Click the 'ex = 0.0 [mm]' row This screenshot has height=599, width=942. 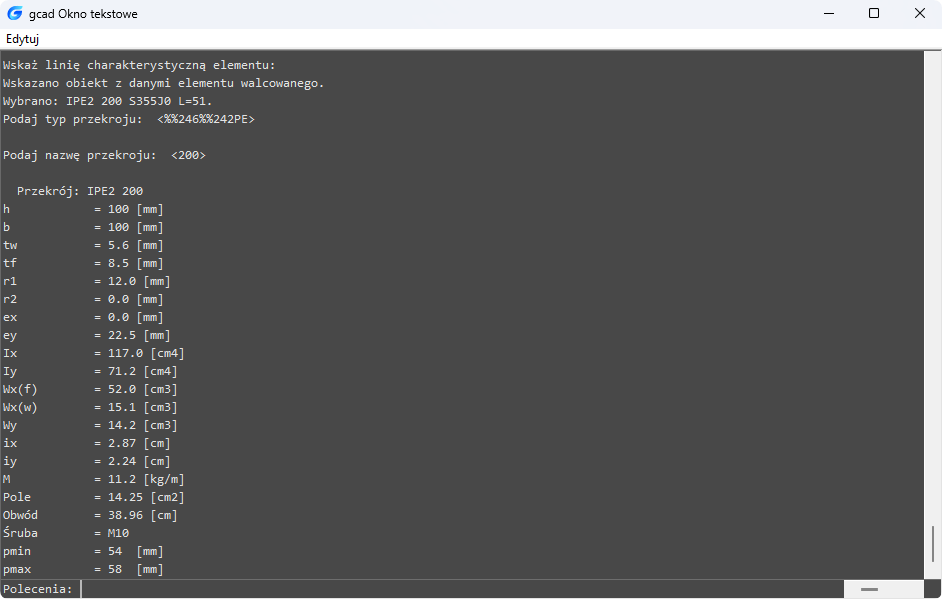coord(83,317)
